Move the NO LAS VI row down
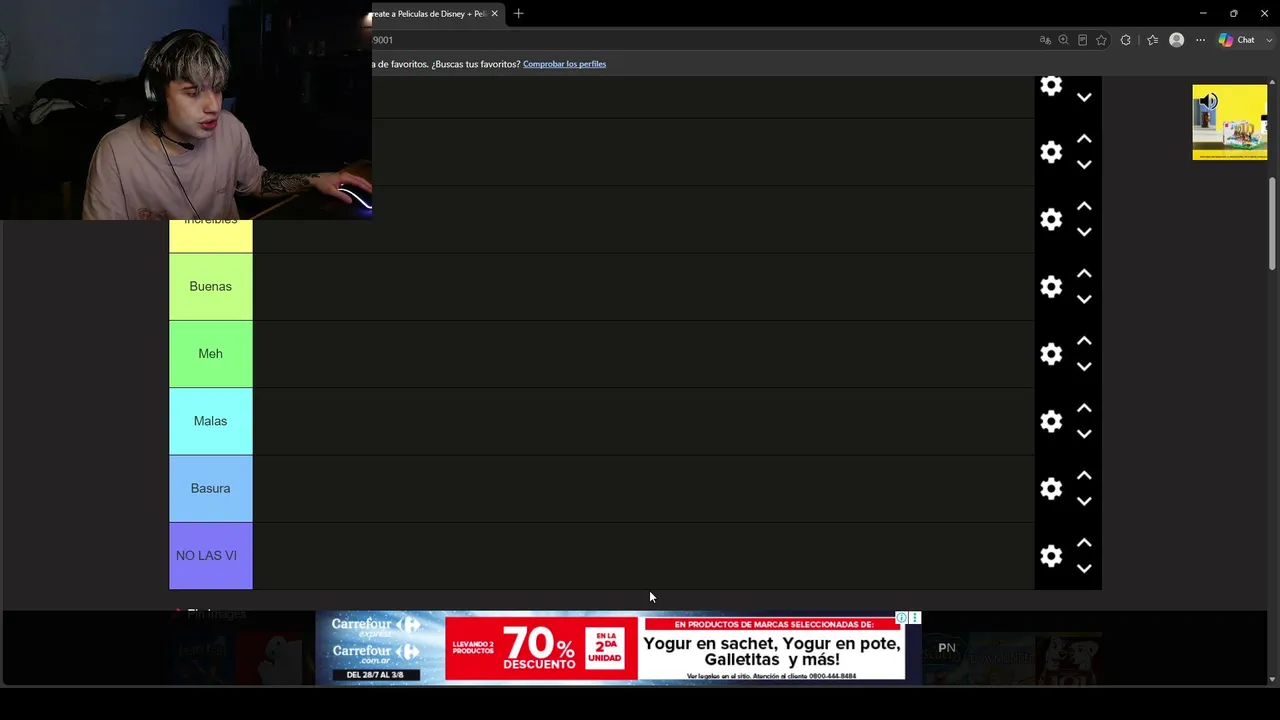The width and height of the screenshot is (1280, 720). 1084,569
